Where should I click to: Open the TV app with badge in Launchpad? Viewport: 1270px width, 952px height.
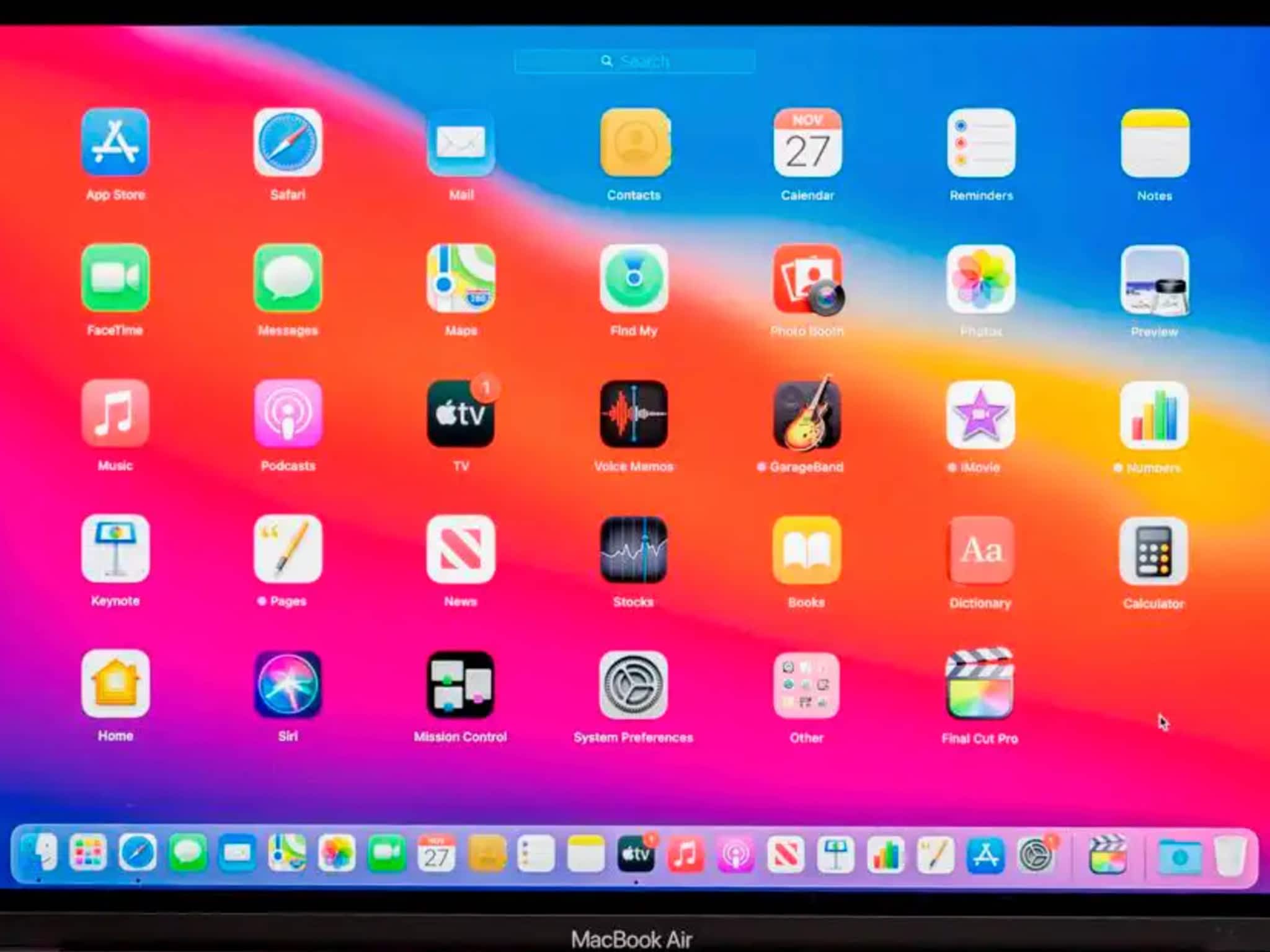click(461, 413)
